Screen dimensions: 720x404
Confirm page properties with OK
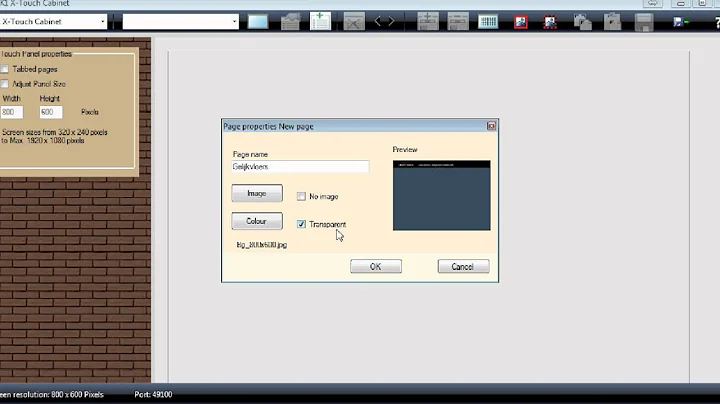click(376, 266)
